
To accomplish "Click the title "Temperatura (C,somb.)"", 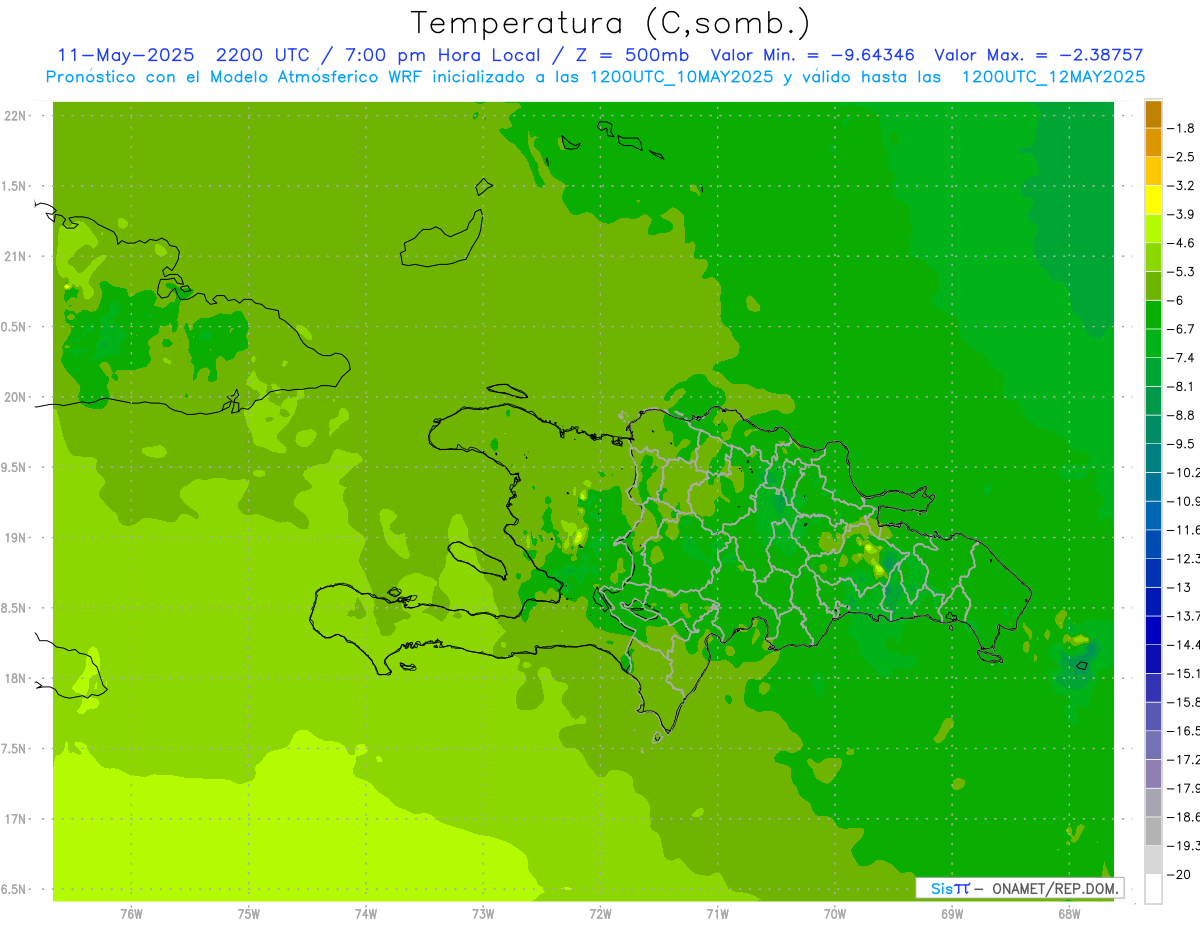I will coord(611,23).
